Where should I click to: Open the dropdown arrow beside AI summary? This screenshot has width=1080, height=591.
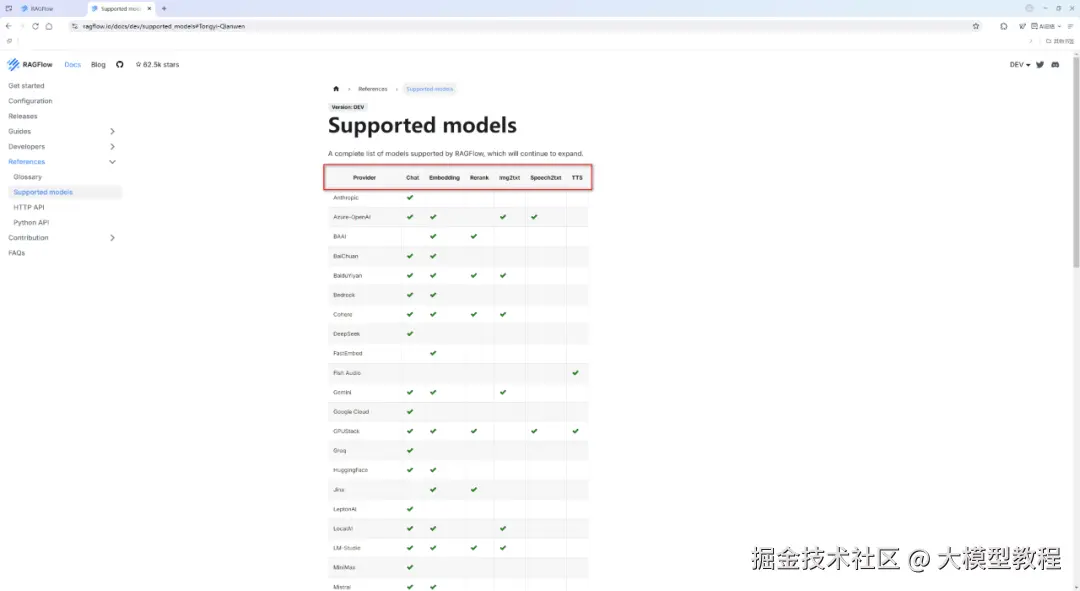click(x=1059, y=26)
